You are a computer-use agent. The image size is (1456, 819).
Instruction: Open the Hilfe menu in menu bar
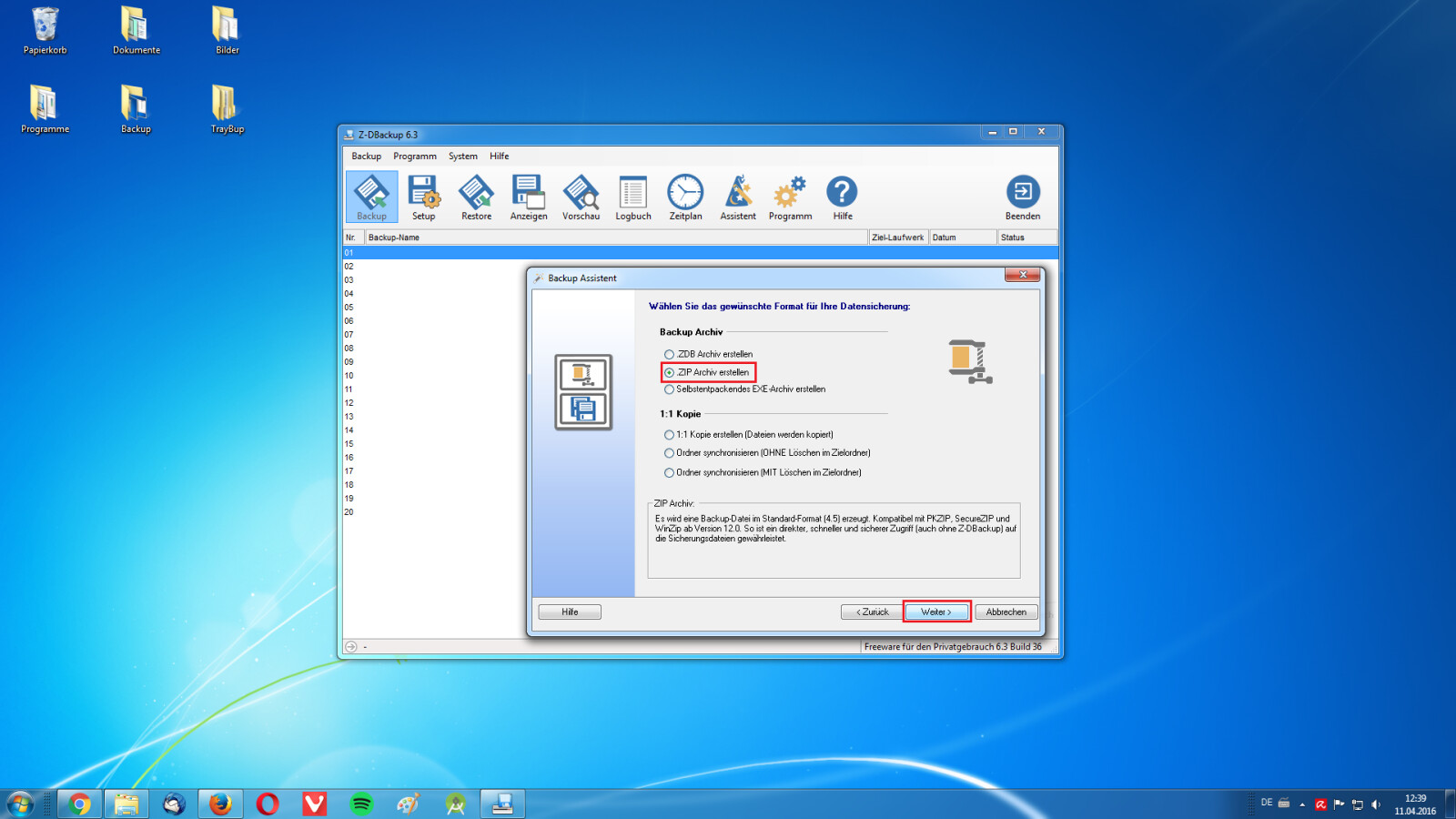click(500, 157)
